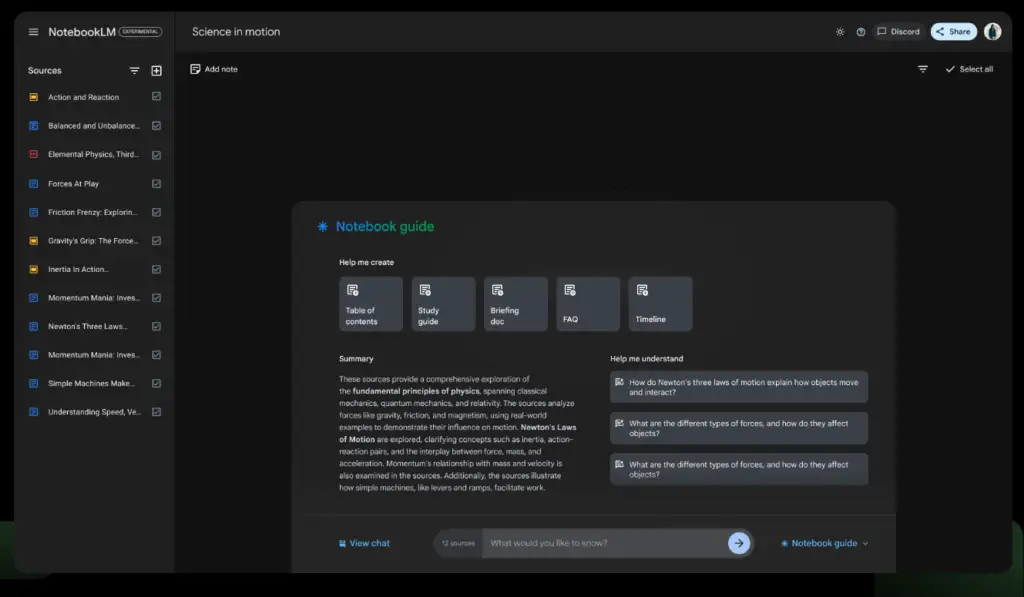Open the Simple Machines source
This screenshot has width=1024, height=597.
click(x=91, y=384)
